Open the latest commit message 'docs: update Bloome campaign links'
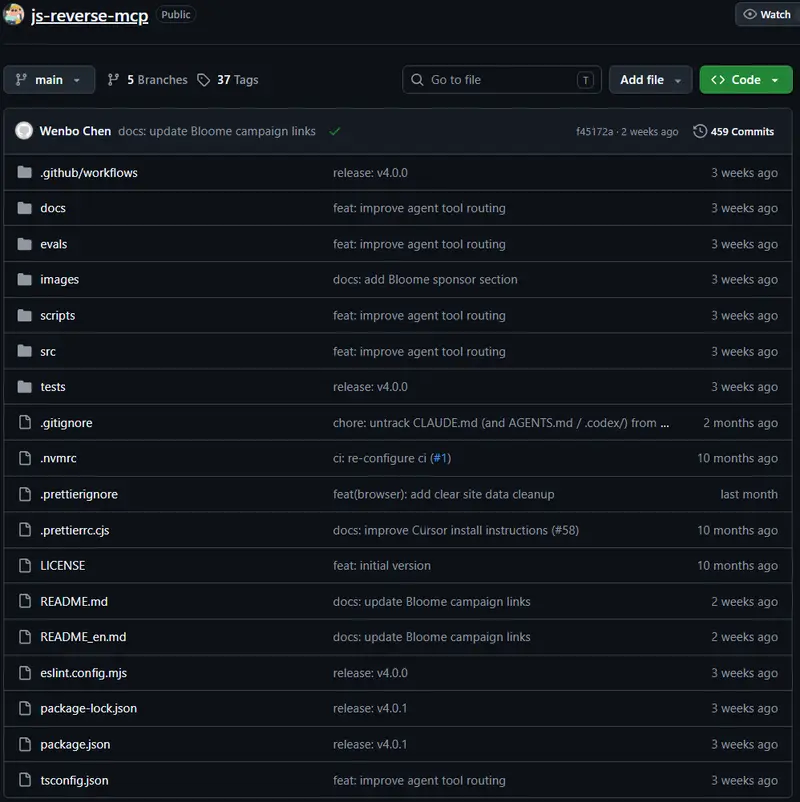The image size is (800, 802). tap(217, 131)
